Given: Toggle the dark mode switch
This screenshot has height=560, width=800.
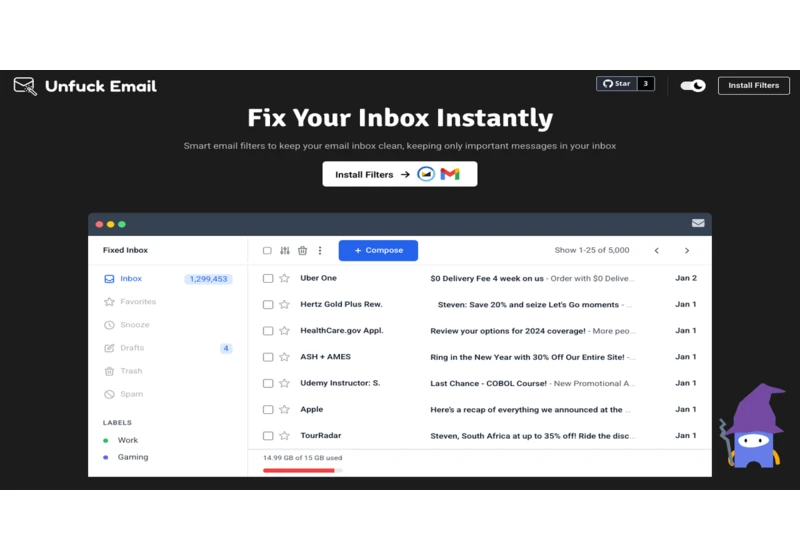Looking at the screenshot, I should [x=693, y=86].
